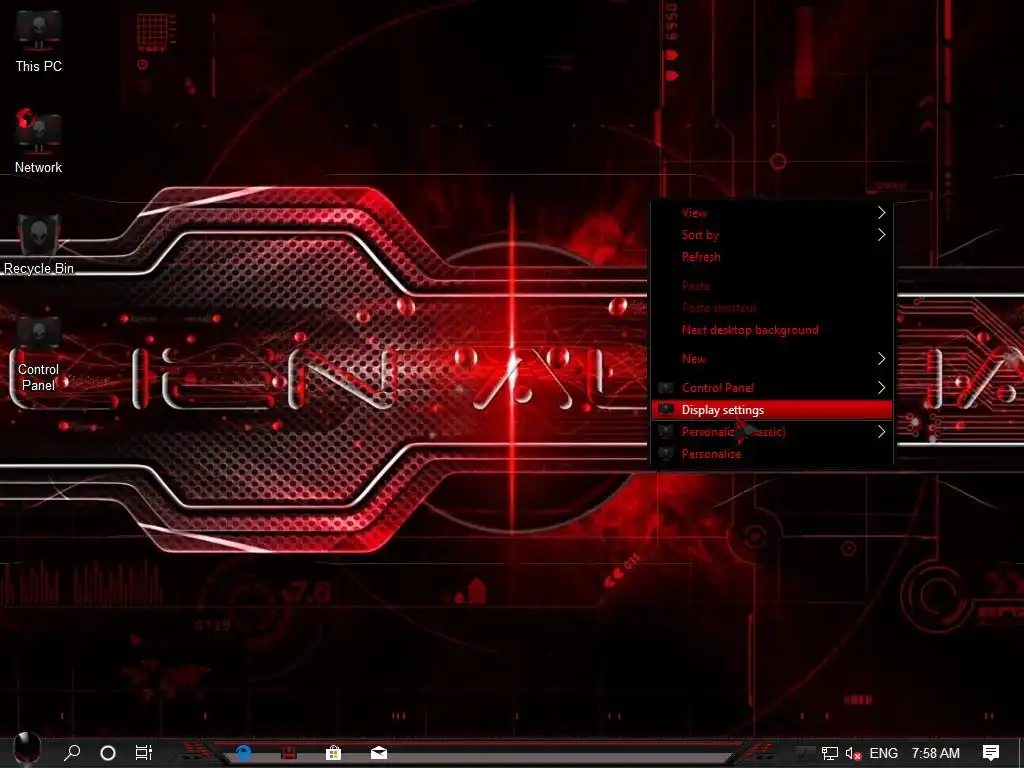Open the red File Explorer taskbar icon
This screenshot has height=768, width=1024.
click(x=289, y=753)
